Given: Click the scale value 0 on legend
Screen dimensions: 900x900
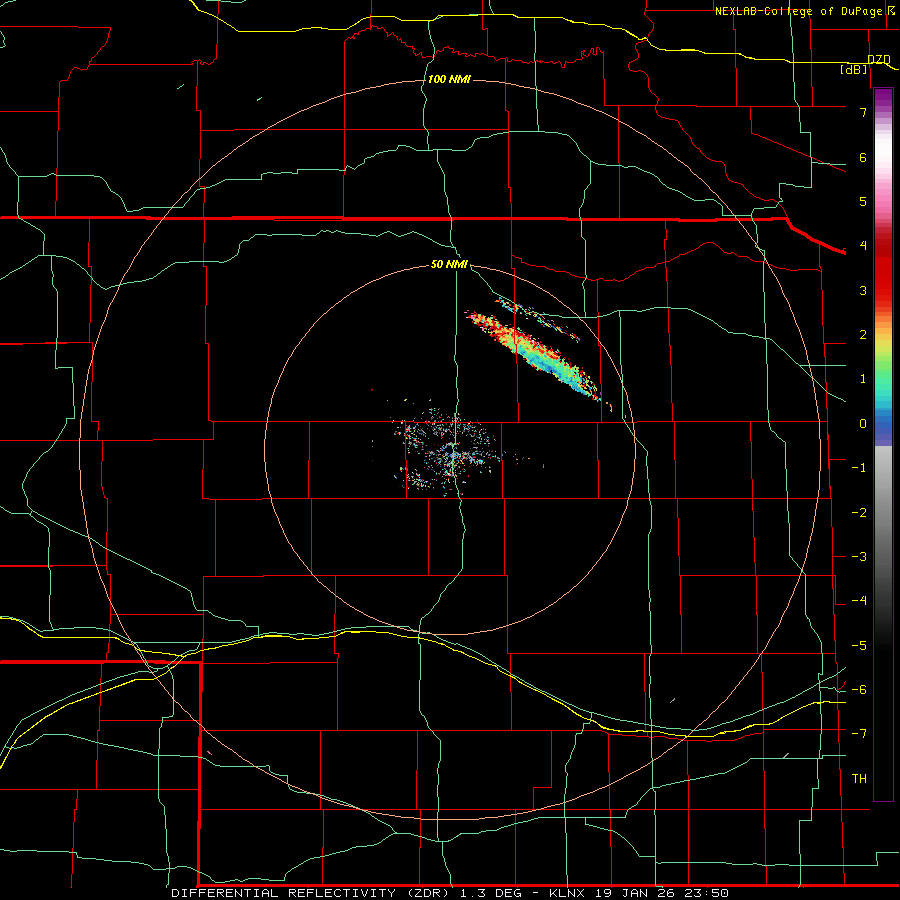Looking at the screenshot, I should coord(863,424).
